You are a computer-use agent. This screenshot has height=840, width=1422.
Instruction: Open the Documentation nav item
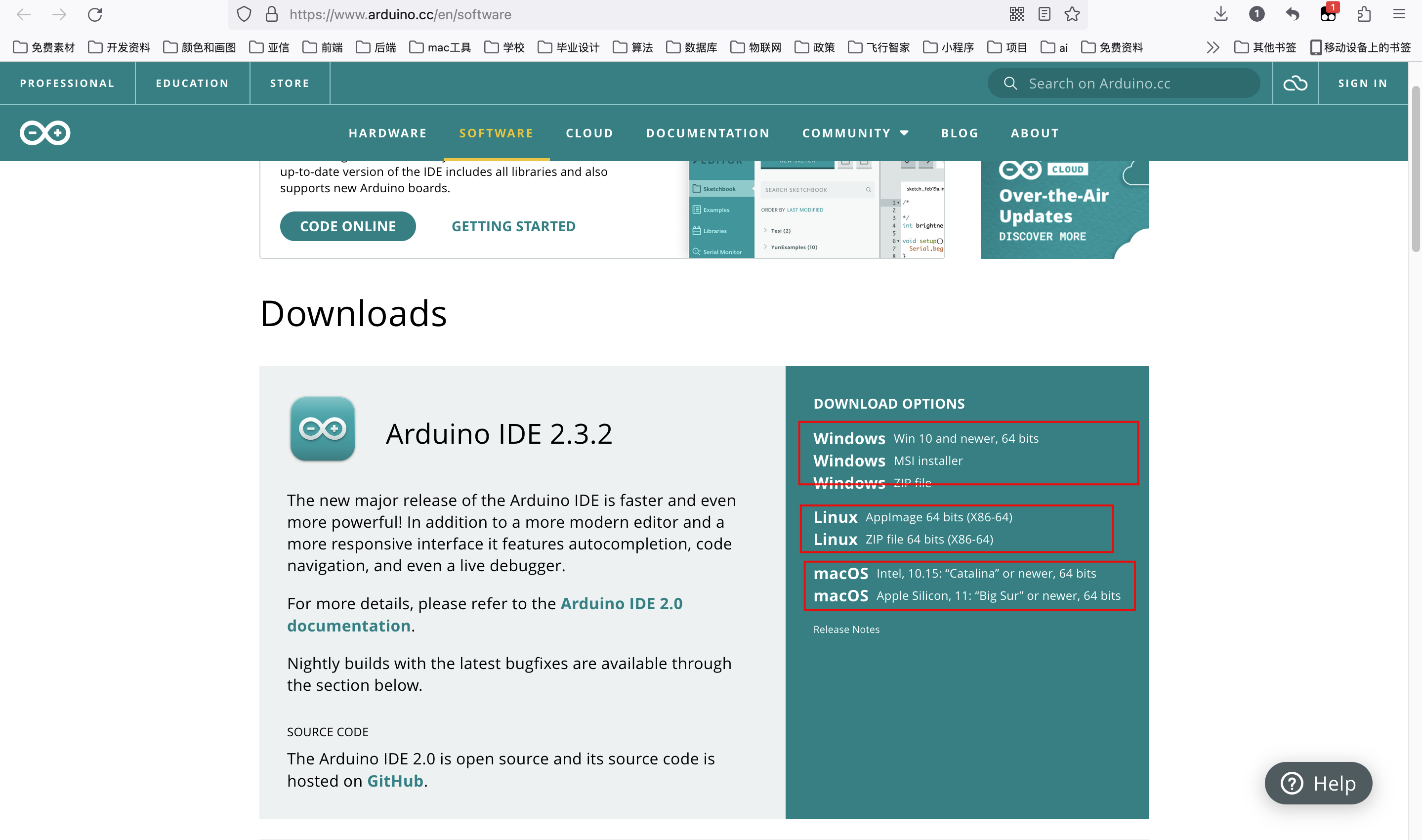click(708, 133)
